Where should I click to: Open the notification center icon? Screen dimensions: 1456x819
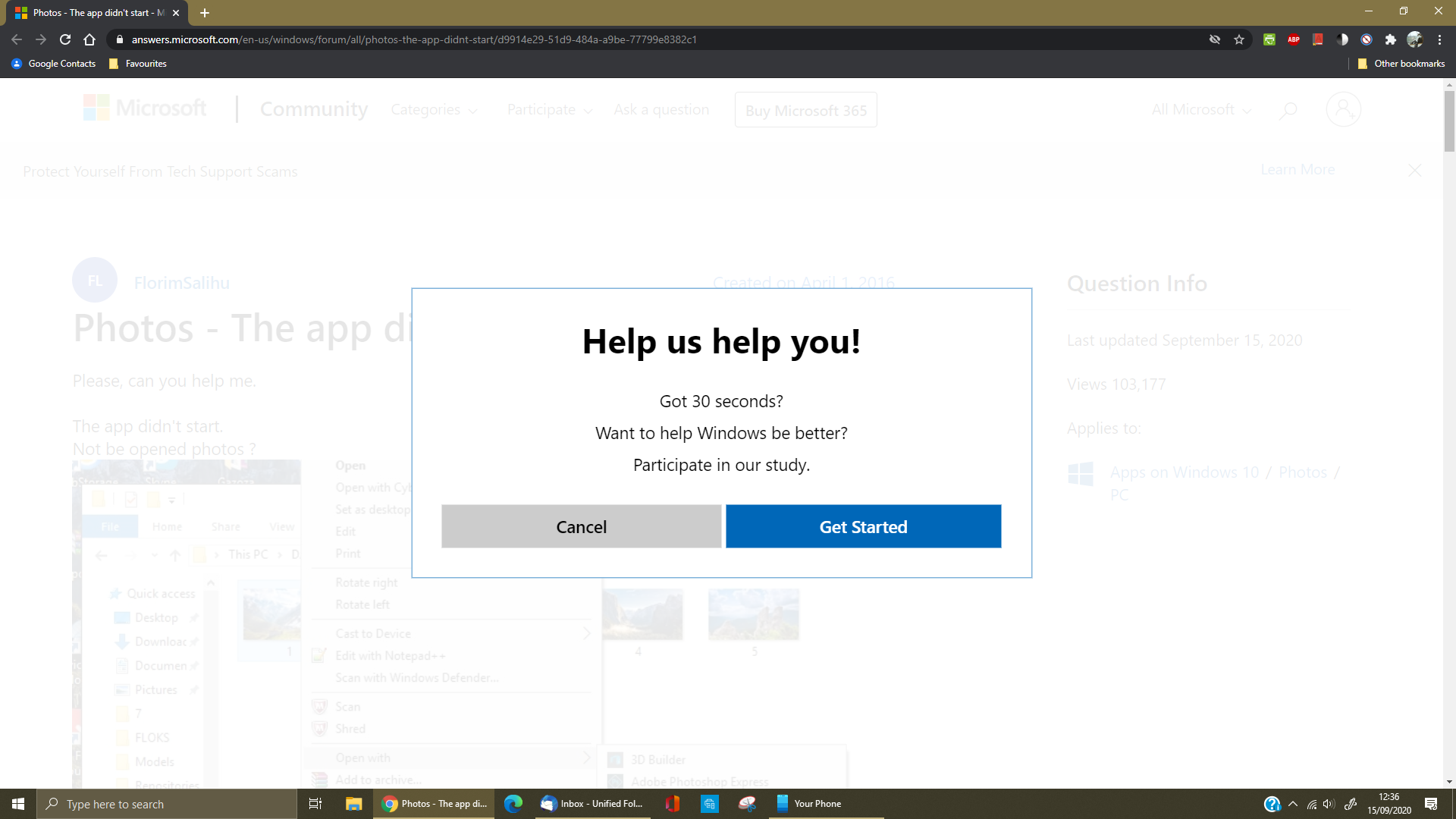[x=1431, y=804]
